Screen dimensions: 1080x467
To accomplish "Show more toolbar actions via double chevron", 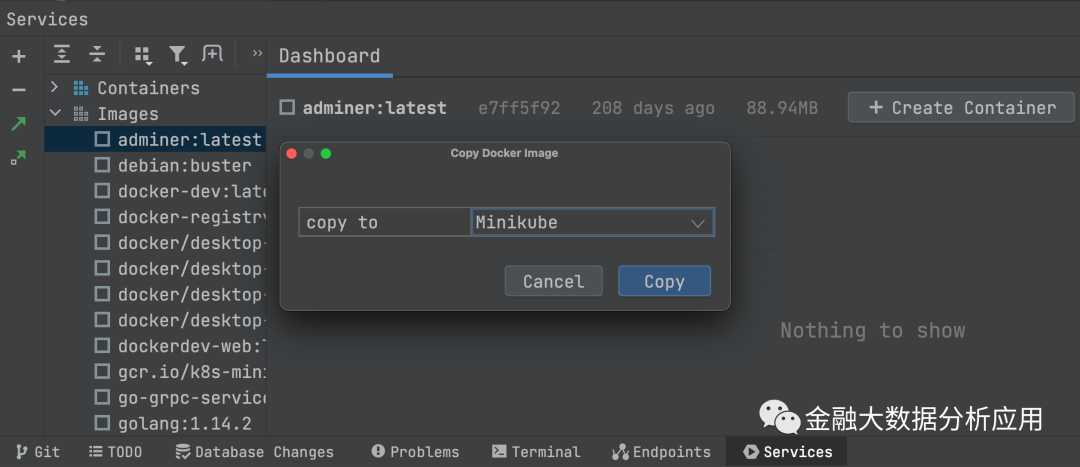I will [x=257, y=54].
